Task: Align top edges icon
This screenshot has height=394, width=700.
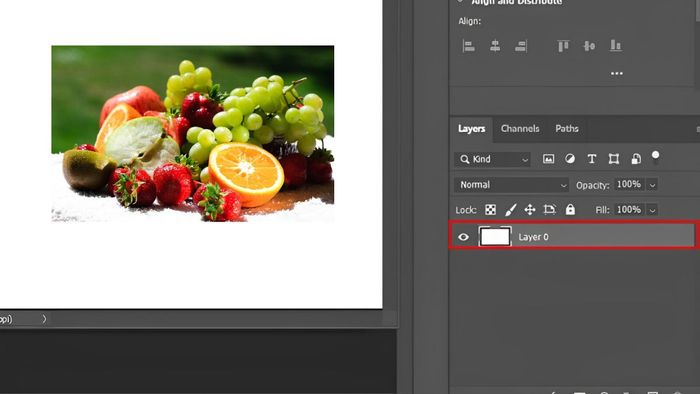Action: [563, 46]
